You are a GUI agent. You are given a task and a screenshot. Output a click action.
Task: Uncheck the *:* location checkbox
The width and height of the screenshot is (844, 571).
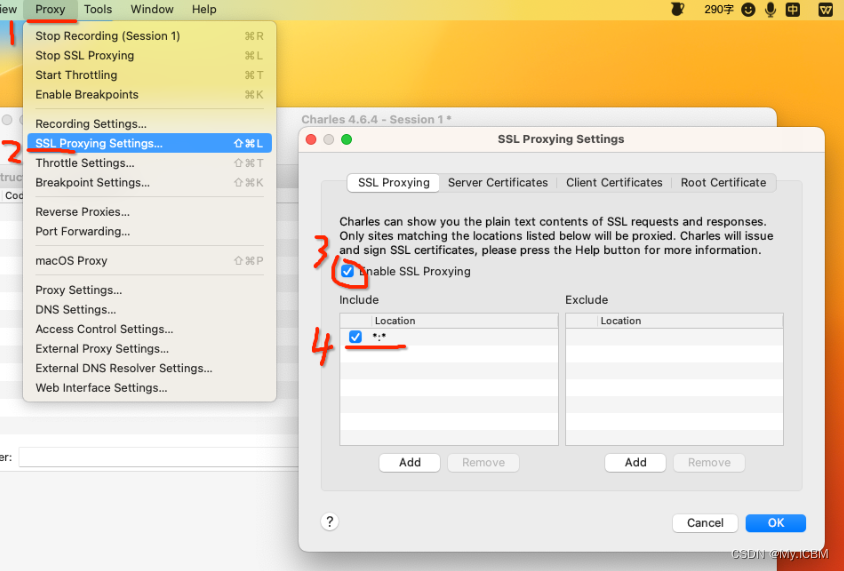click(355, 337)
